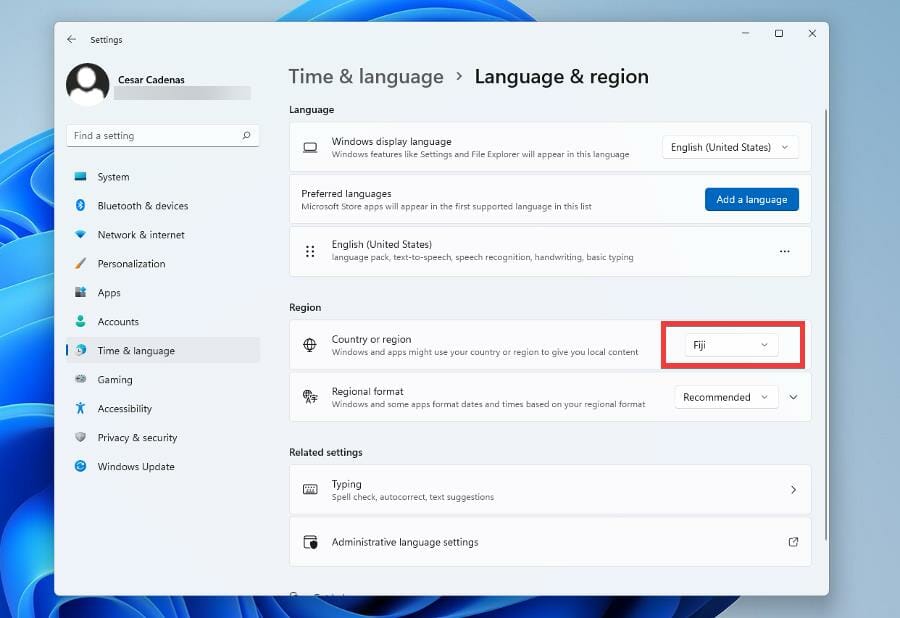Click the Personalization brush icon

(80, 263)
